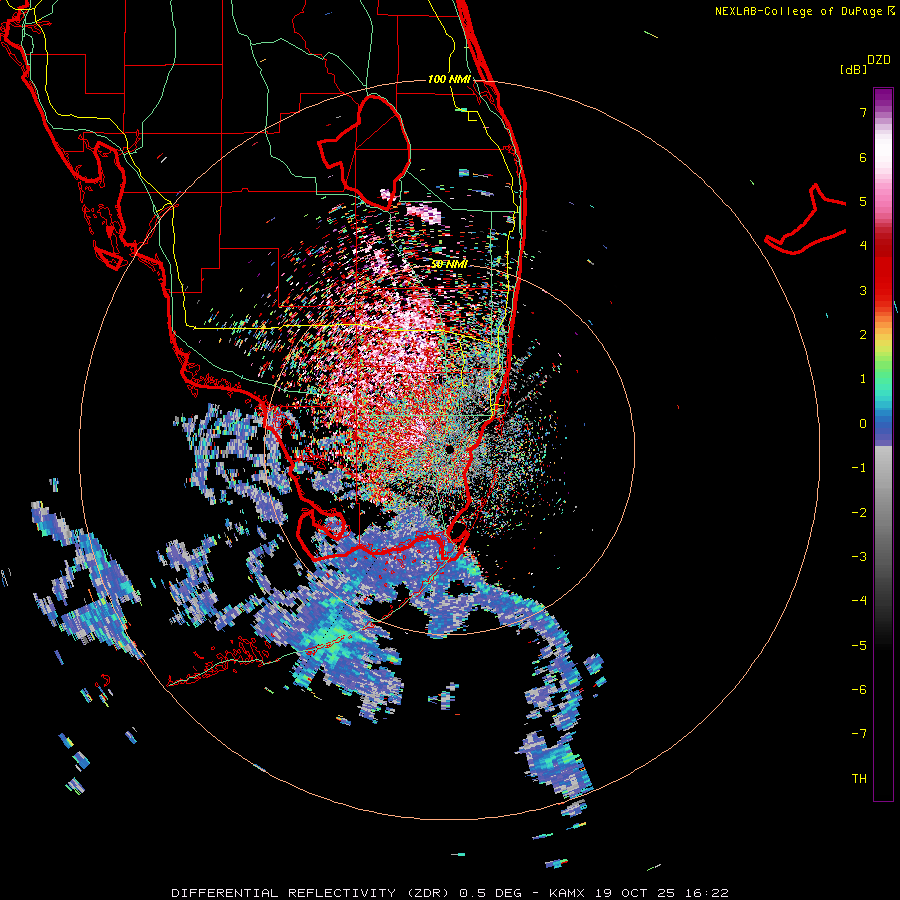This screenshot has height=900, width=900.
Task: Click the color scale value 6
Action: pyautogui.click(x=863, y=157)
